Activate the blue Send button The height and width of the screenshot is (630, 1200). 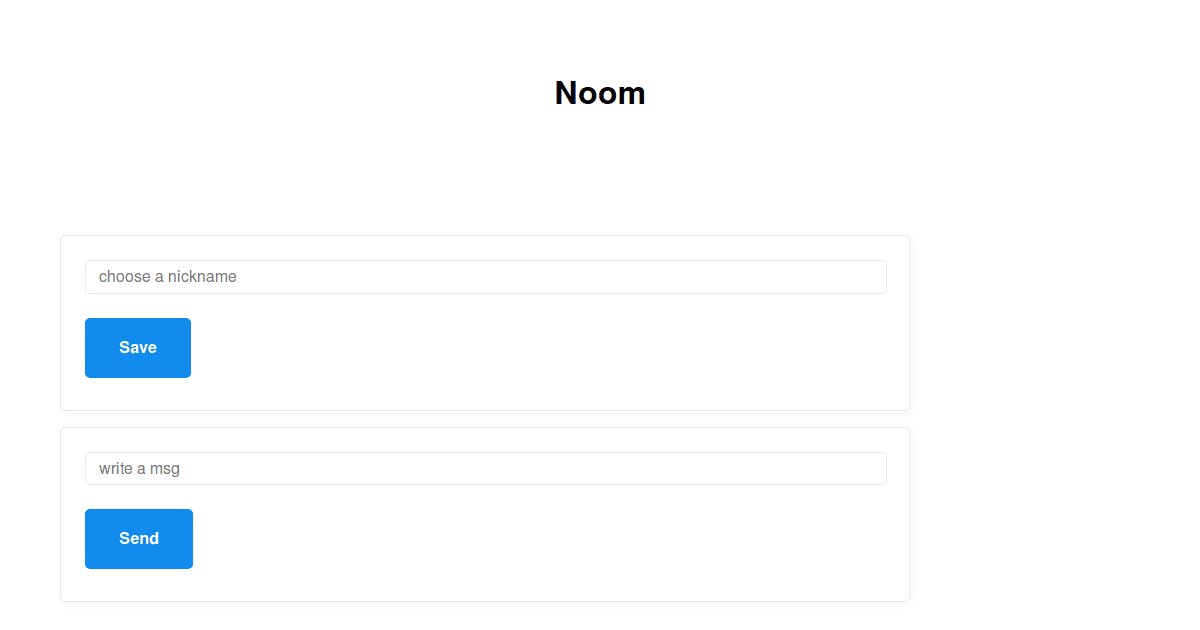point(139,539)
